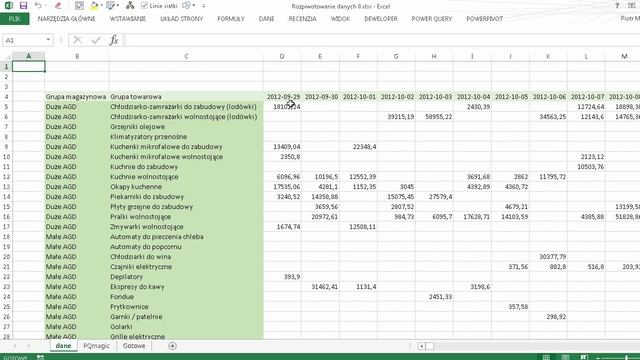The image size is (640, 360).
Task: Cancel formula entry with the X icon
Action: 78,40
